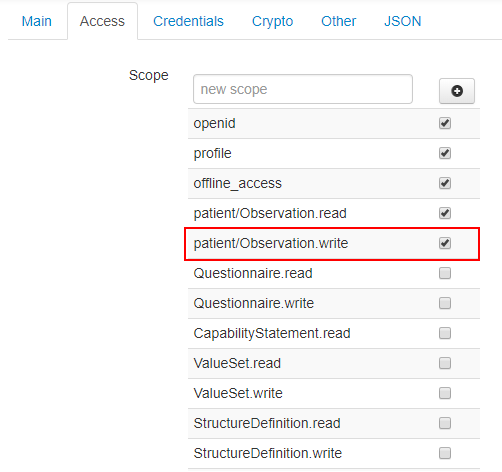Check the ValueSet.read scope box

pyautogui.click(x=445, y=363)
